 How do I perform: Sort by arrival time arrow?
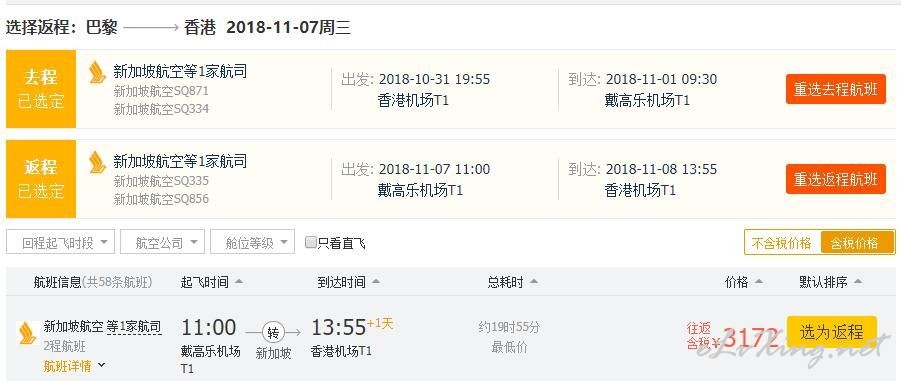coord(376,282)
